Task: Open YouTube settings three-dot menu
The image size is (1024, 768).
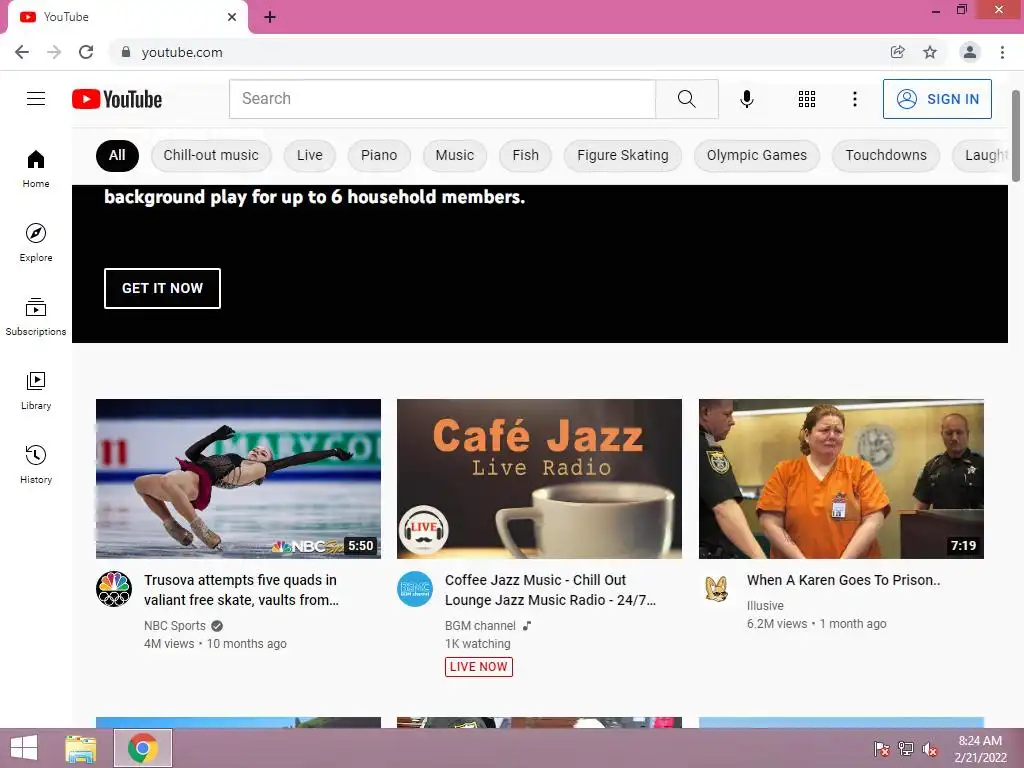Action: tap(854, 99)
